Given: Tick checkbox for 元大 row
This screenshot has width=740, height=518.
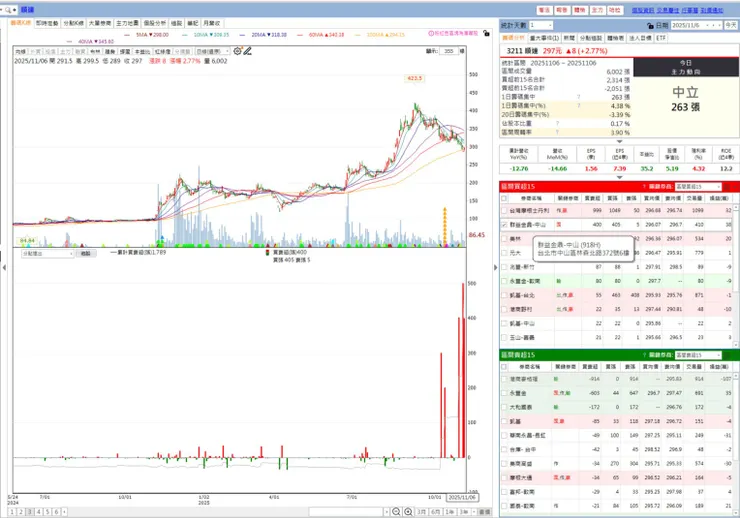Looking at the screenshot, I should tap(504, 253).
